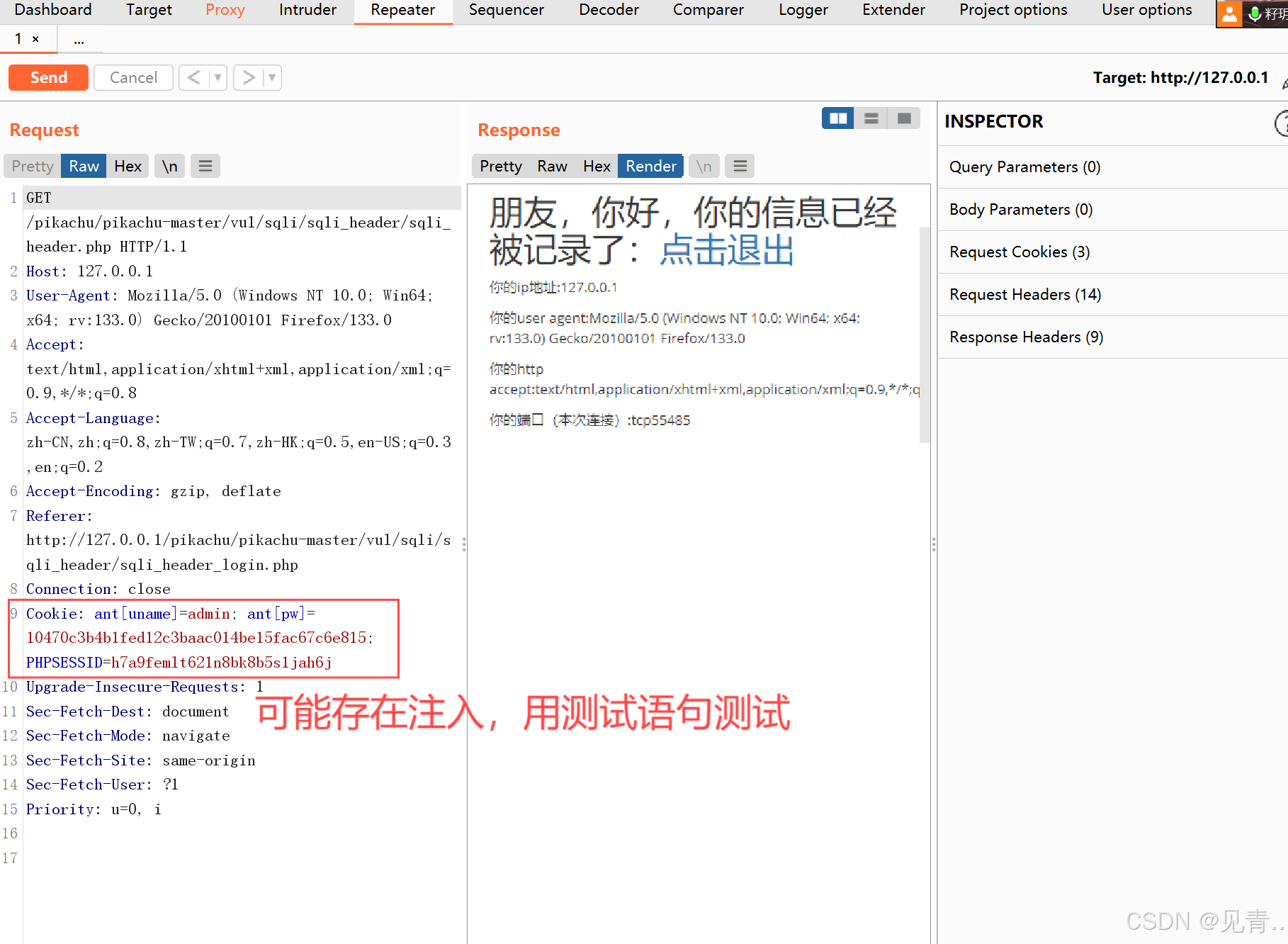
Task: Expand Request Cookies (3) in Inspector
Action: coord(1112,252)
